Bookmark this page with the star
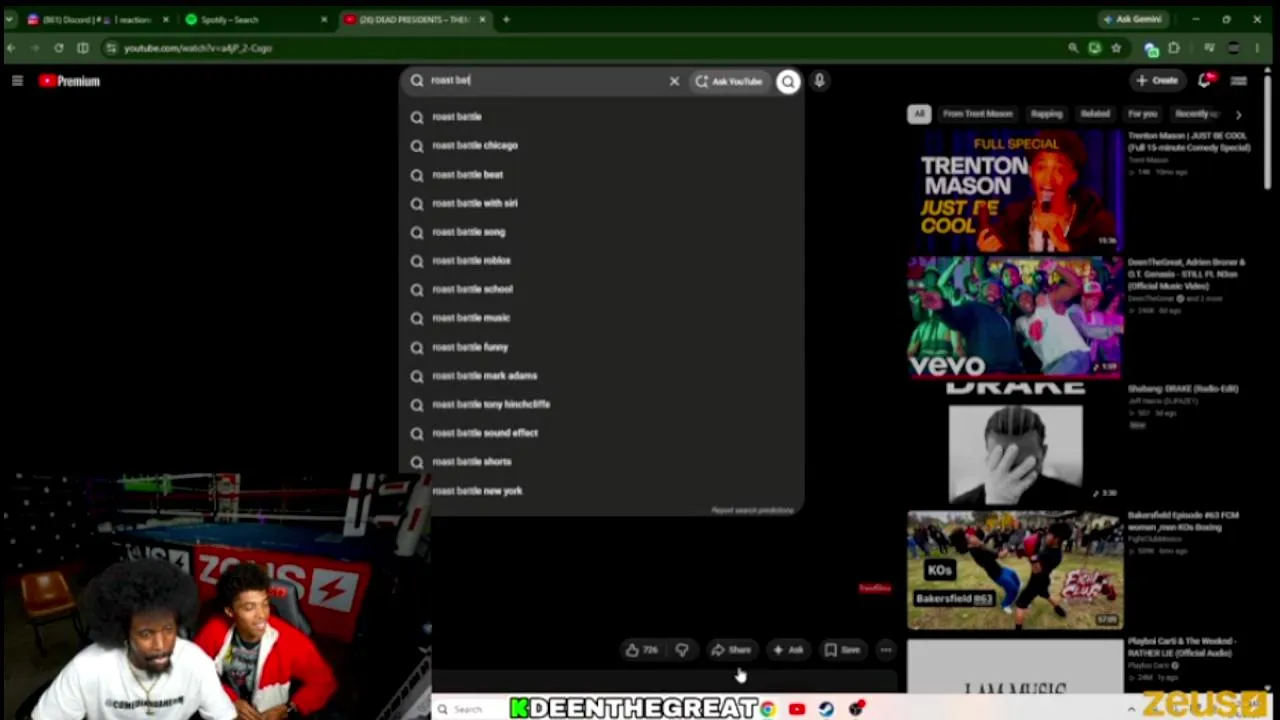 1116,48
